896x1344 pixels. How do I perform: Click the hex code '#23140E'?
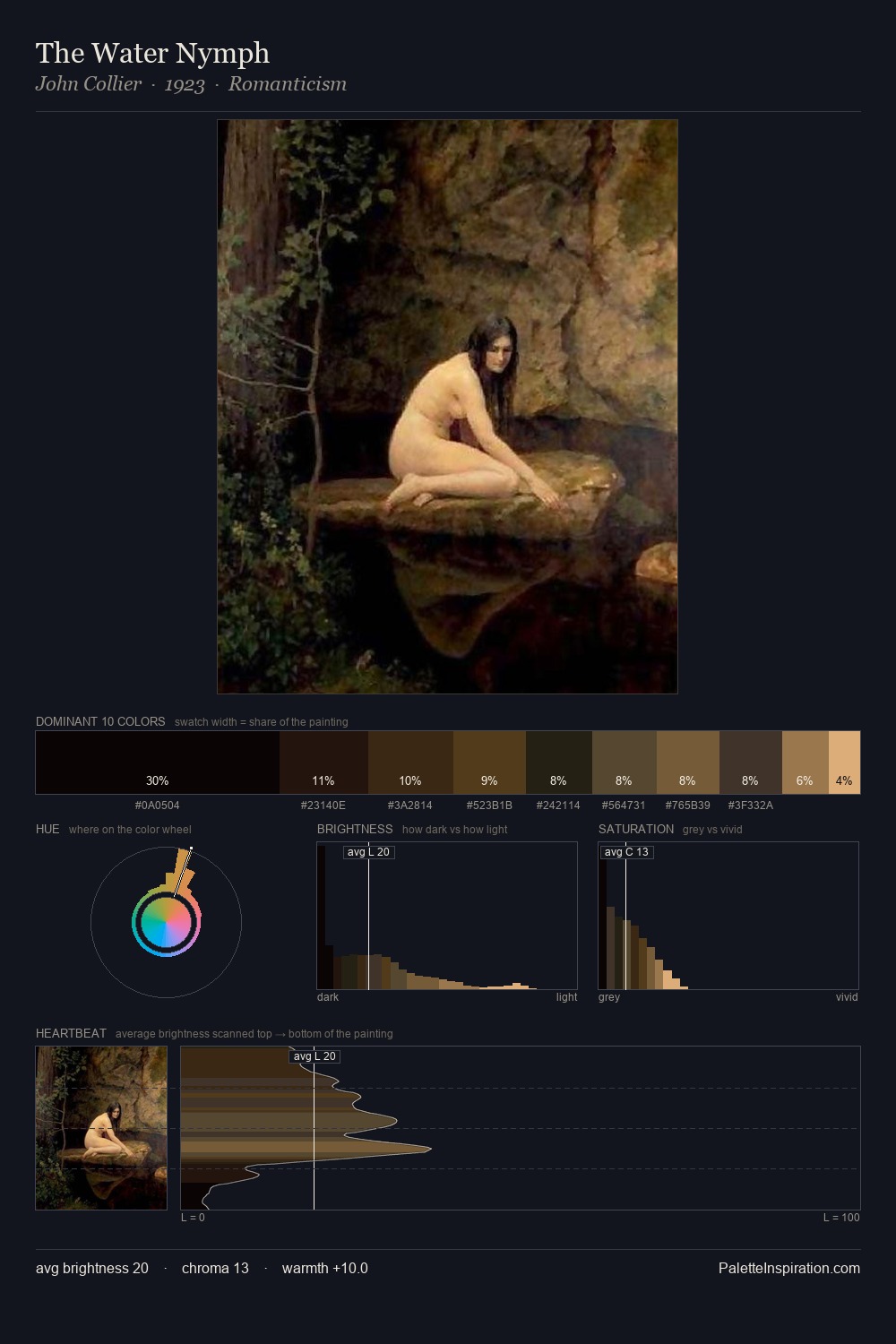click(x=323, y=806)
